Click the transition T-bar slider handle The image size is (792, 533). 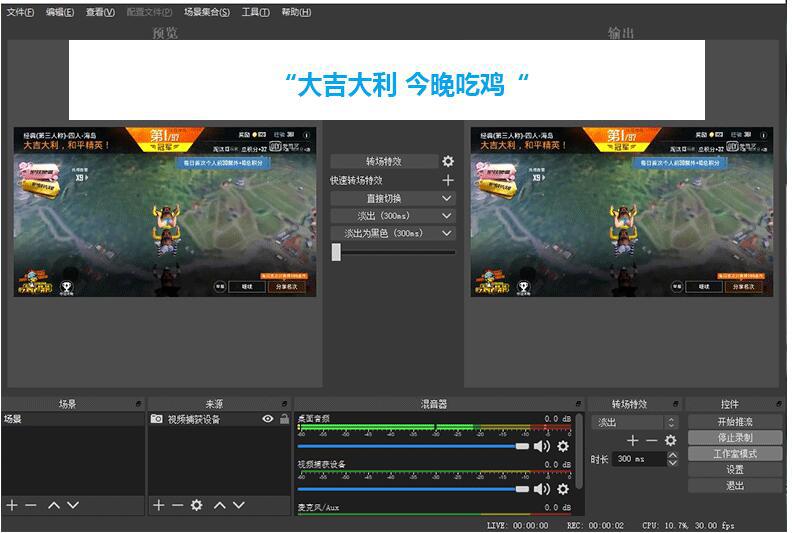336,252
